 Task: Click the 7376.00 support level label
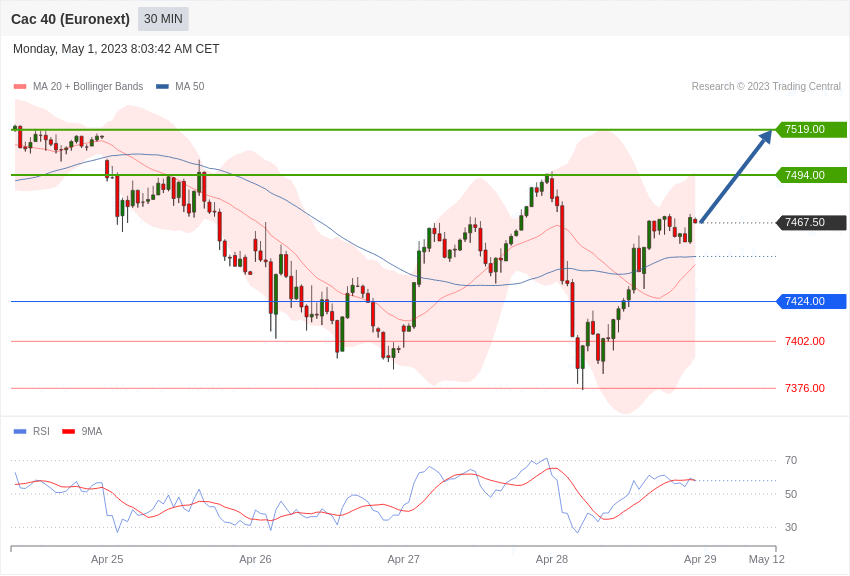[805, 388]
